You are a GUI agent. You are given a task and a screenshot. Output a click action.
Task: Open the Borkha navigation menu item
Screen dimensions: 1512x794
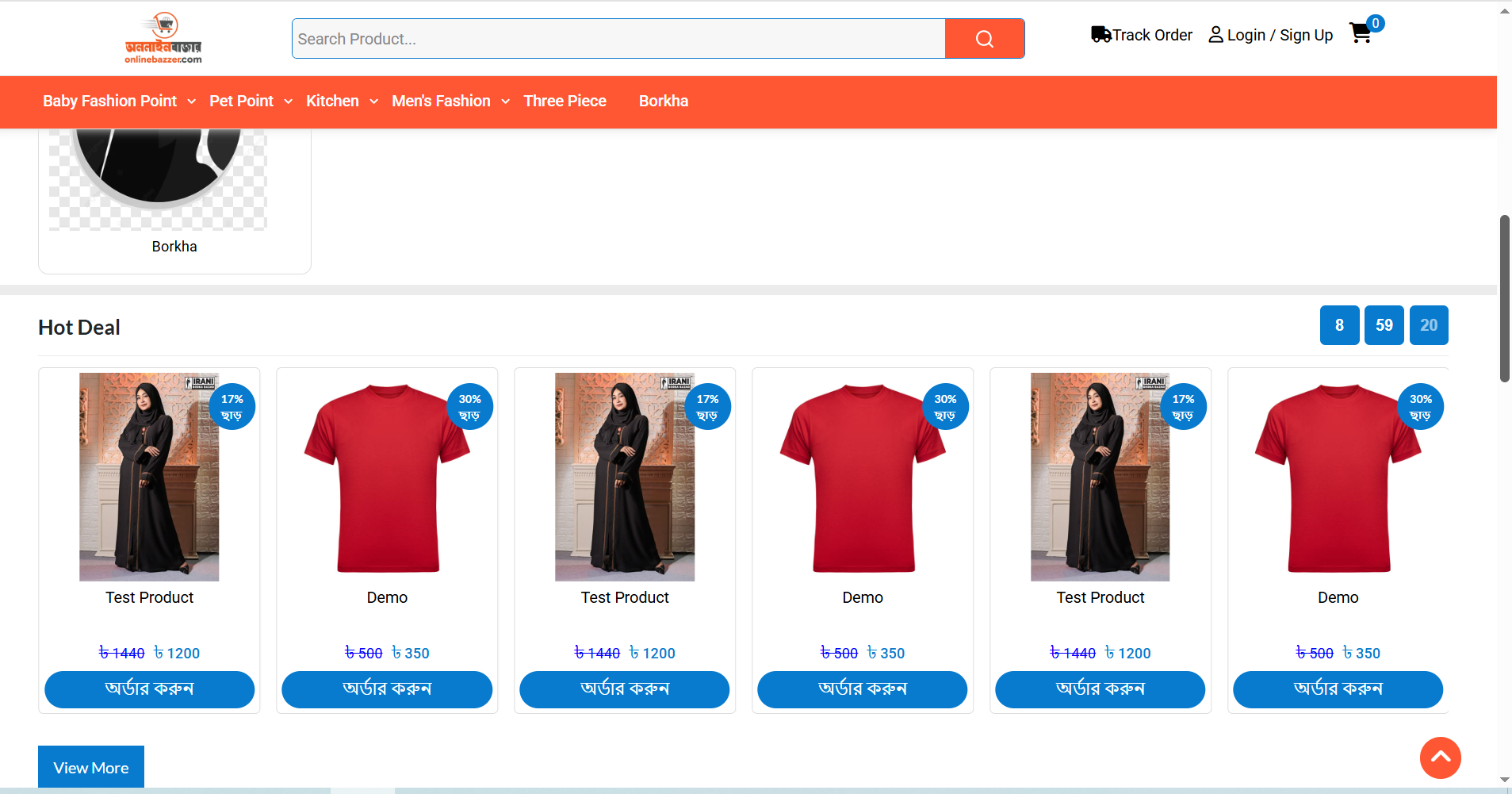[x=663, y=101]
